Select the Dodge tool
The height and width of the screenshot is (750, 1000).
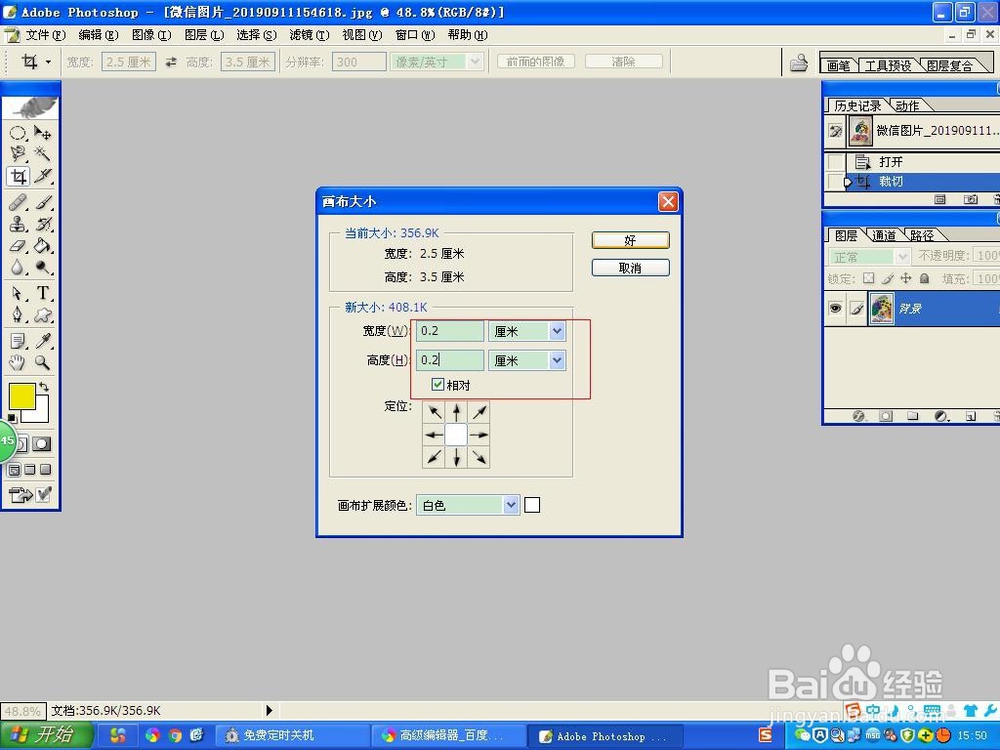pyautogui.click(x=42, y=267)
